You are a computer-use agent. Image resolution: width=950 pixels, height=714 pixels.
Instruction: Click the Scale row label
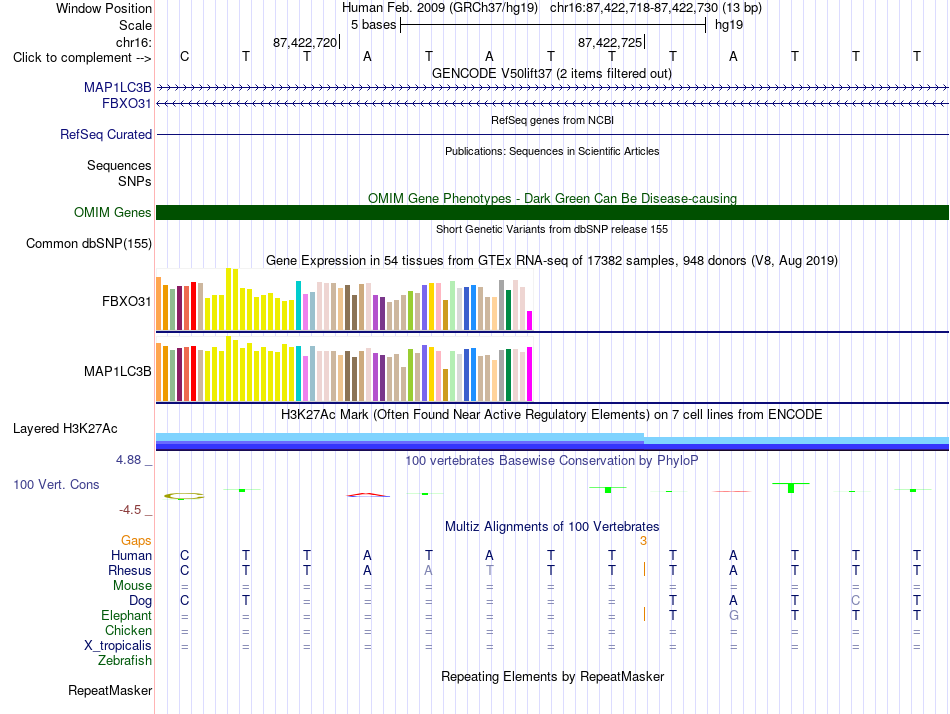(135, 25)
